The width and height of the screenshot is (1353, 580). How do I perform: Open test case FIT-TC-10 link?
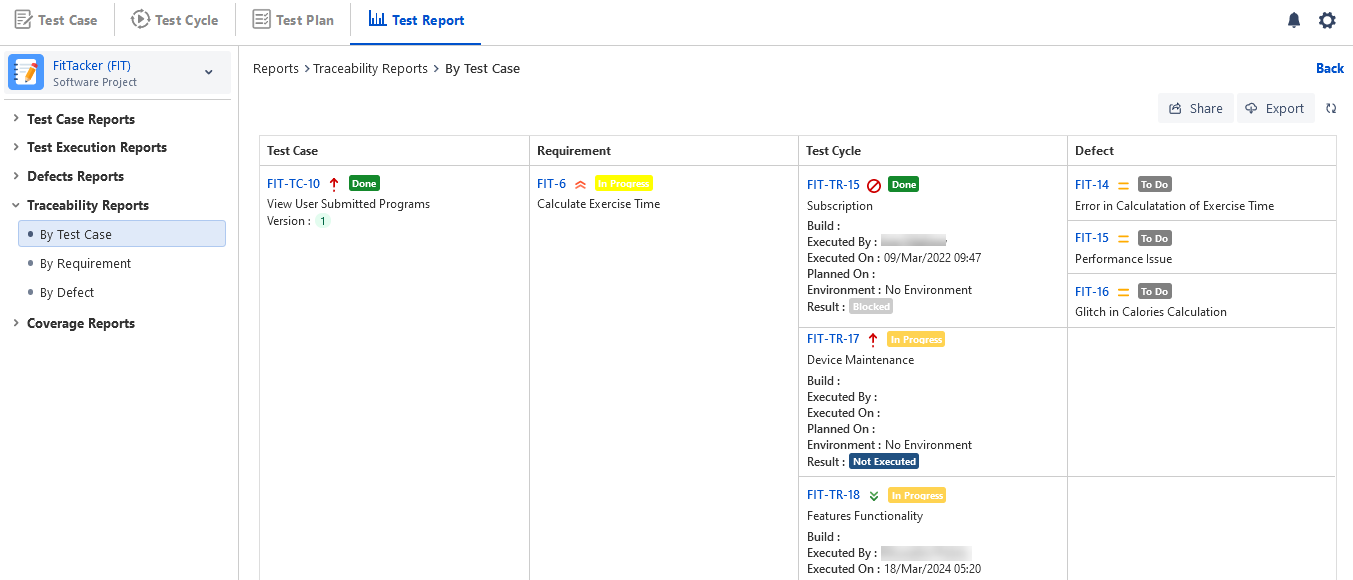point(294,184)
